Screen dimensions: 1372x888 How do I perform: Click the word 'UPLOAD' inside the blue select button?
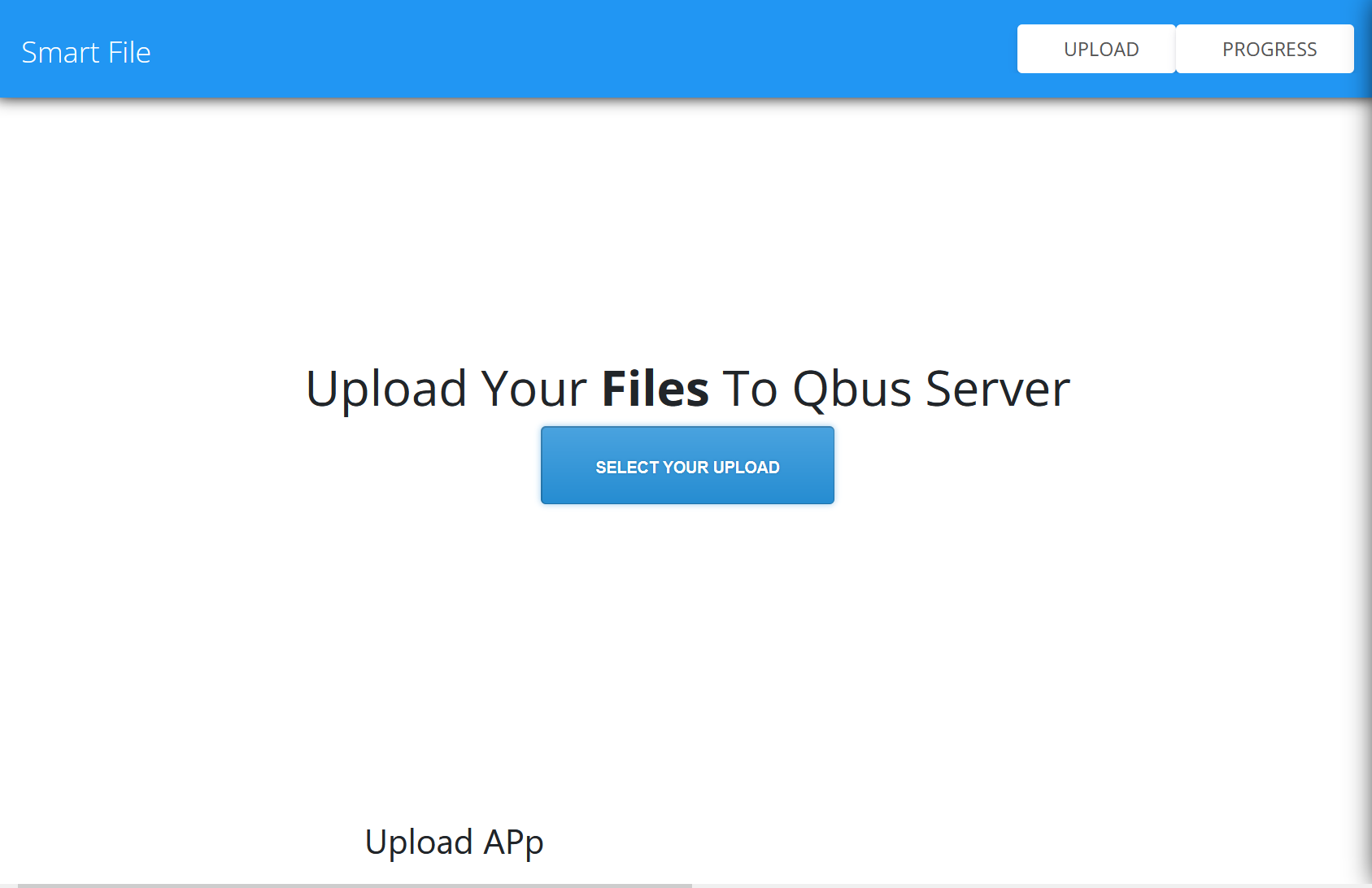click(x=747, y=468)
